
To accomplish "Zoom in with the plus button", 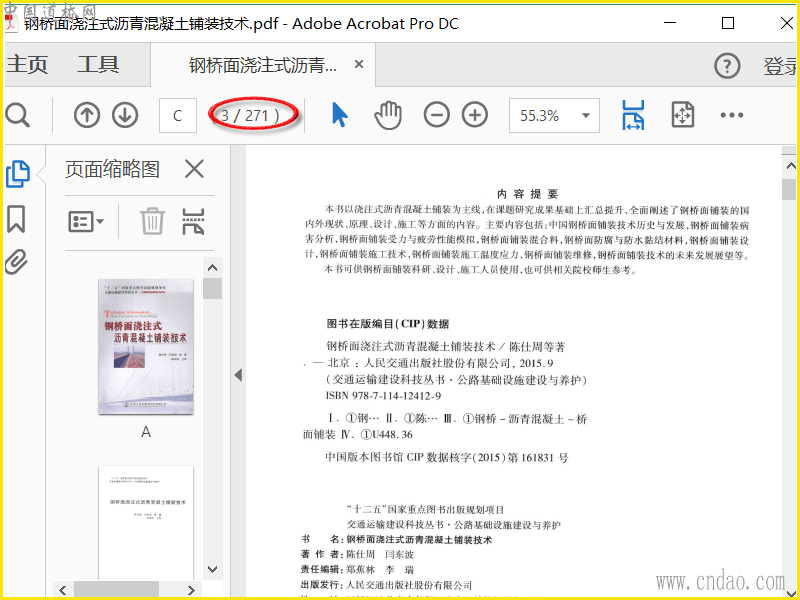I will coord(475,115).
